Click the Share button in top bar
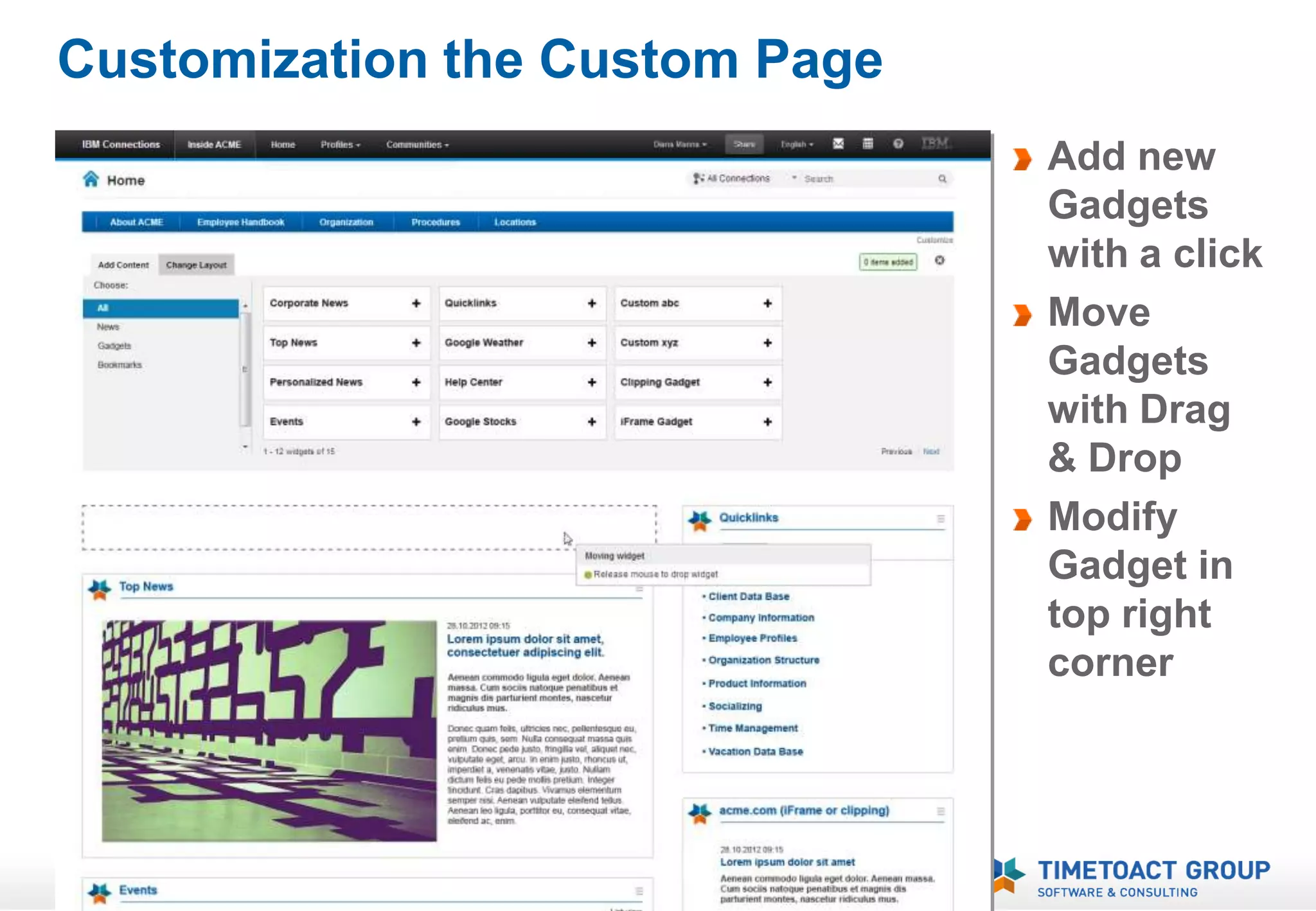 (x=744, y=145)
